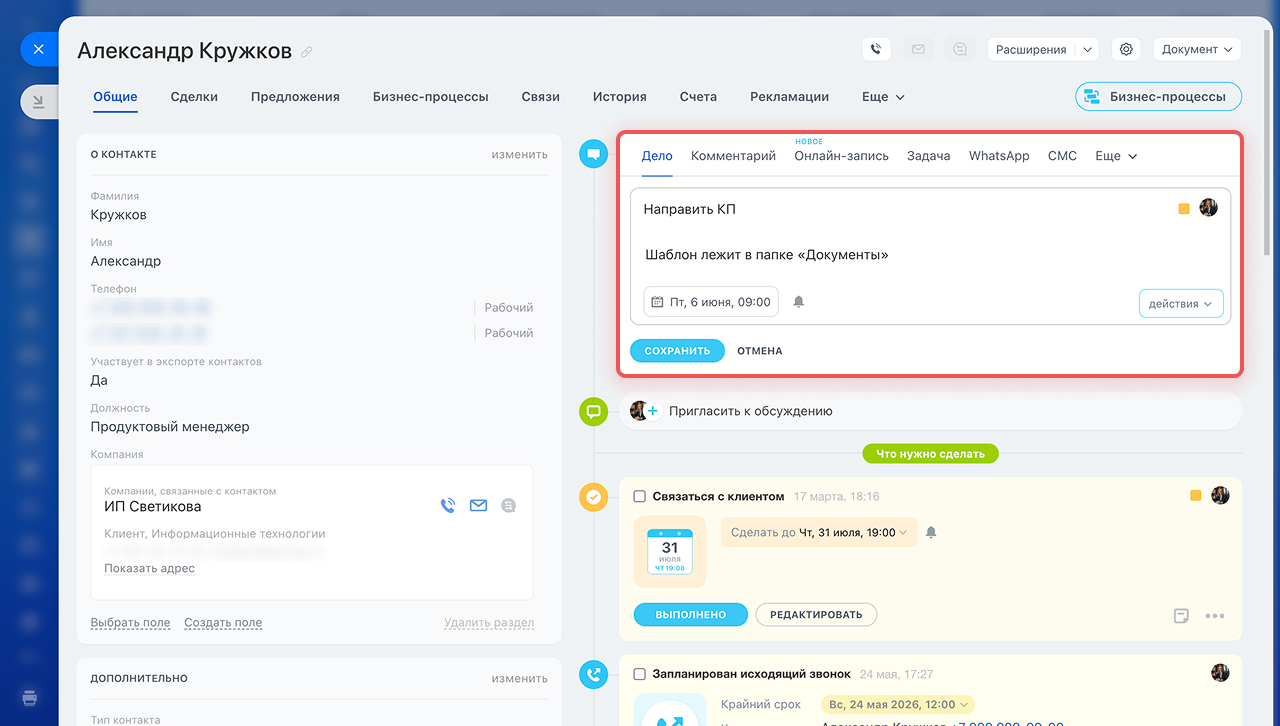
Task: Open the действия dropdown
Action: pos(1181,304)
